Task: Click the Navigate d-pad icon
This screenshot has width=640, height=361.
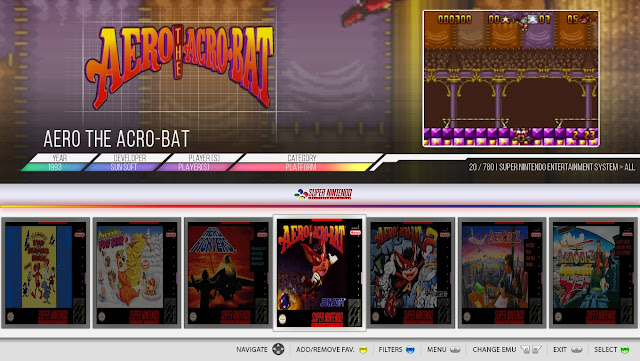Action: pyautogui.click(x=278, y=349)
